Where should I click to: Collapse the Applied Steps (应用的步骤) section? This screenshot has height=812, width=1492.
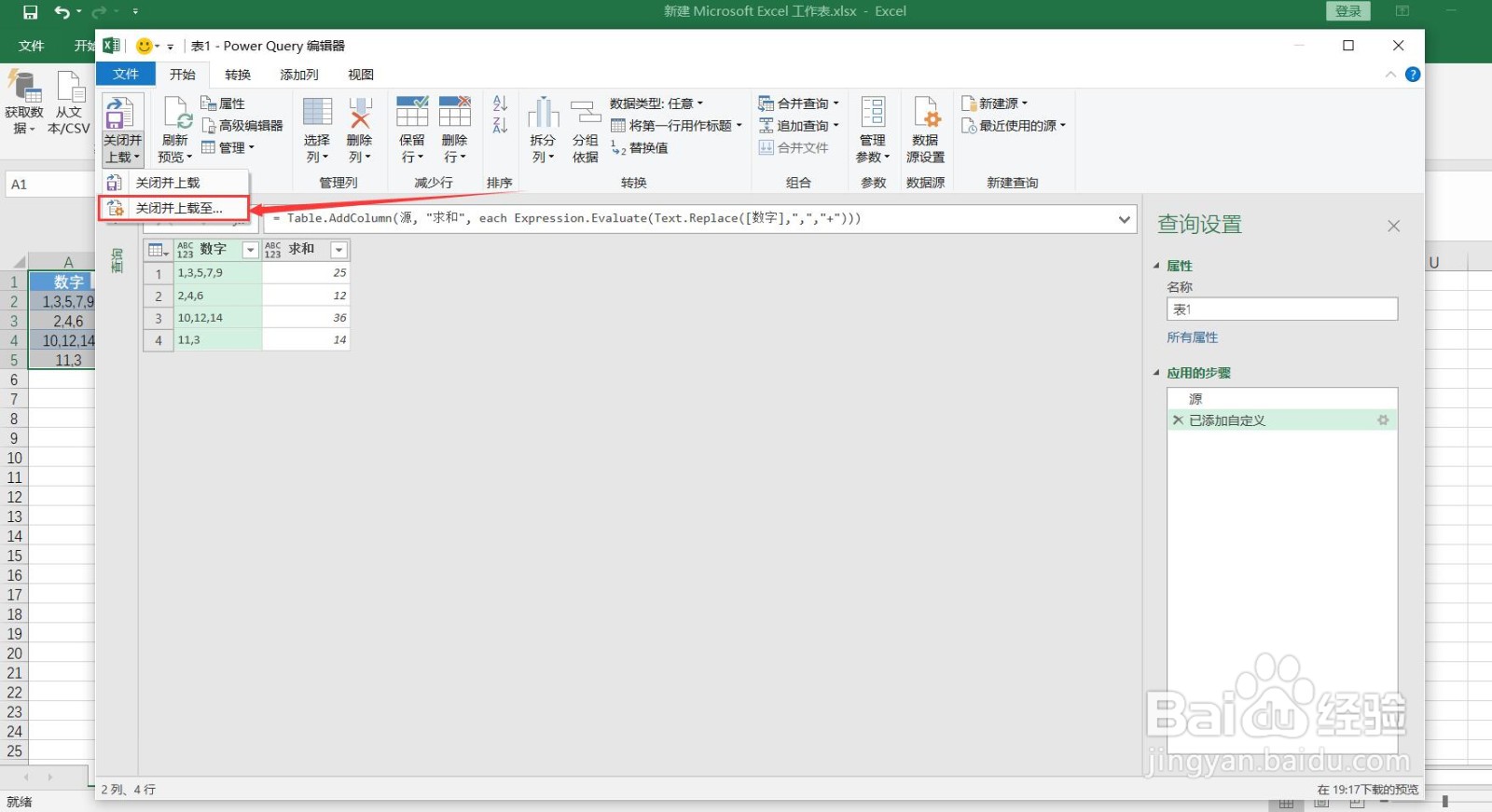[x=1156, y=373]
